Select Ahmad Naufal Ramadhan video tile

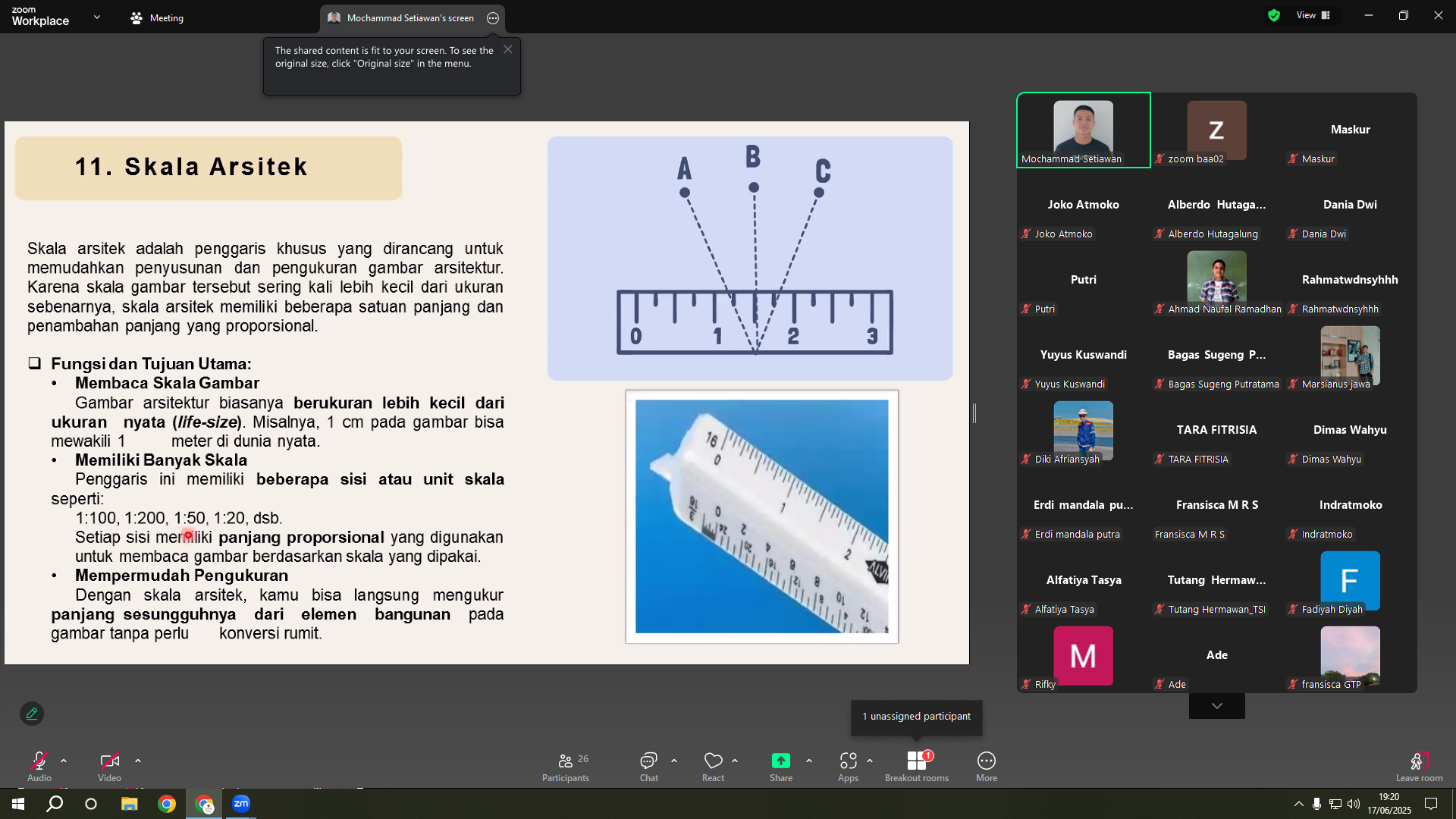(x=1217, y=280)
